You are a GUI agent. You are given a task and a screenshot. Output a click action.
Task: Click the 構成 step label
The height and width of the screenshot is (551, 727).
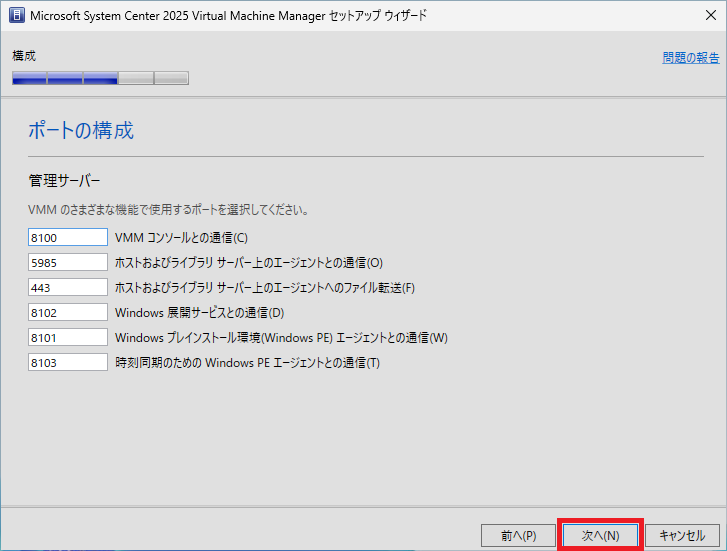pos(24,56)
